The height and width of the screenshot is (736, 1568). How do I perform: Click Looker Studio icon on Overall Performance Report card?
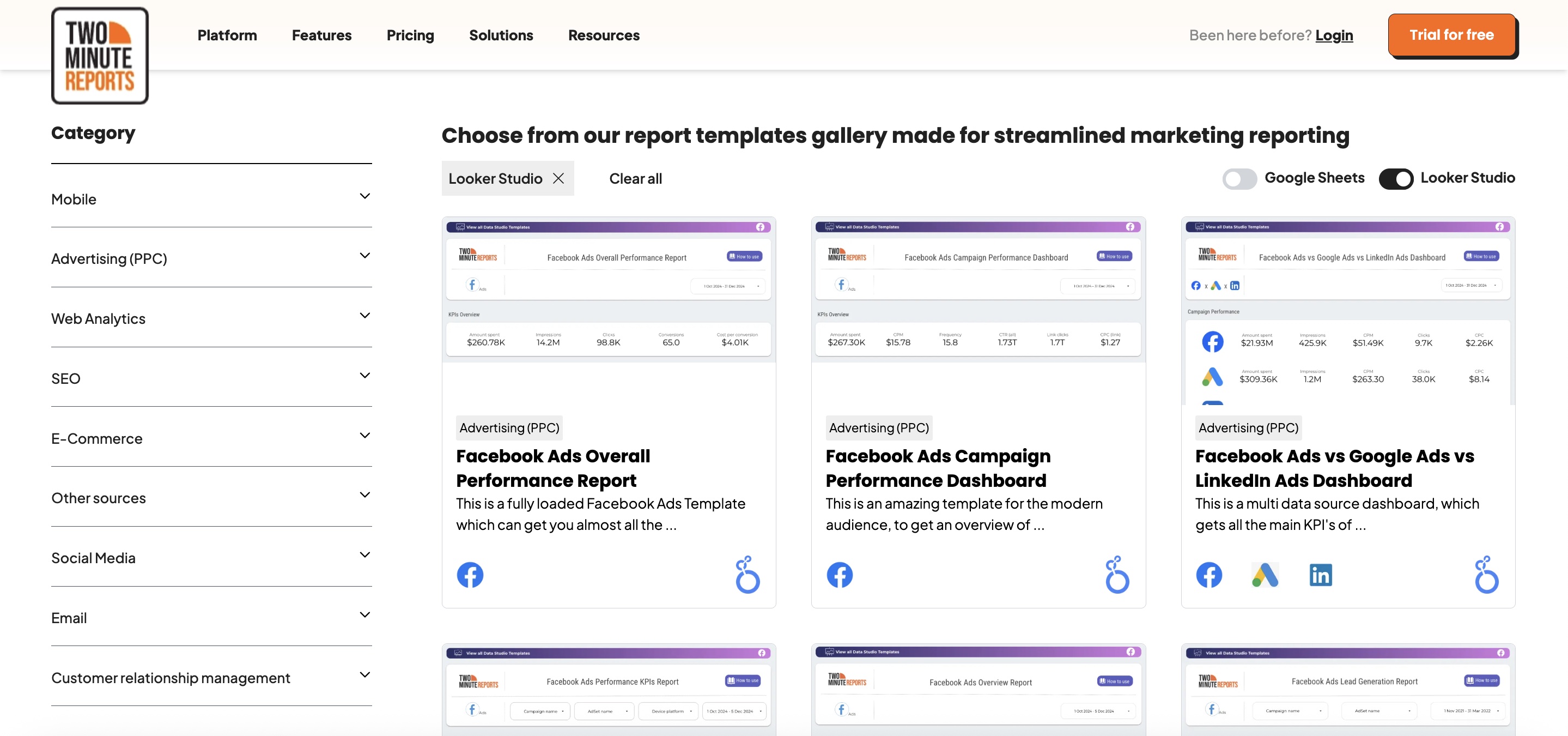tap(747, 575)
